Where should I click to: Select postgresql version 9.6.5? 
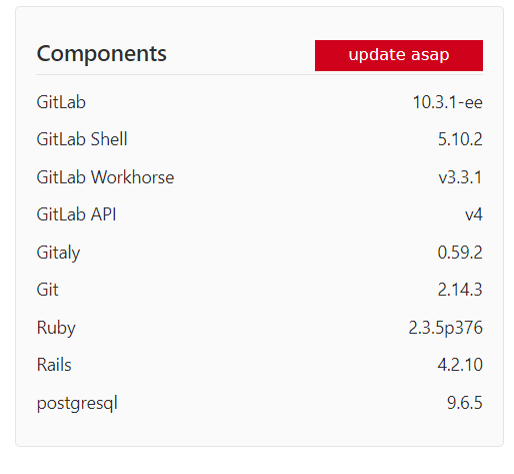tap(465, 403)
